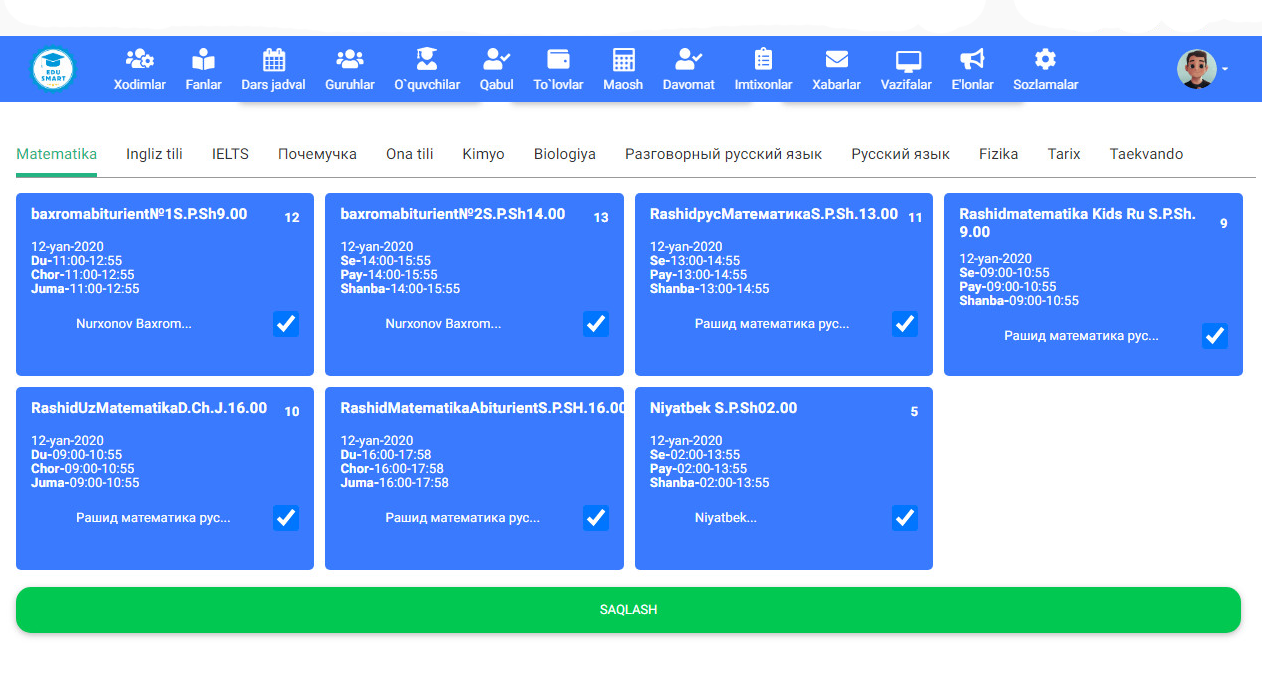Click the Xabarlar envelope icon
This screenshot has width=1262, height=699.
click(x=836, y=59)
